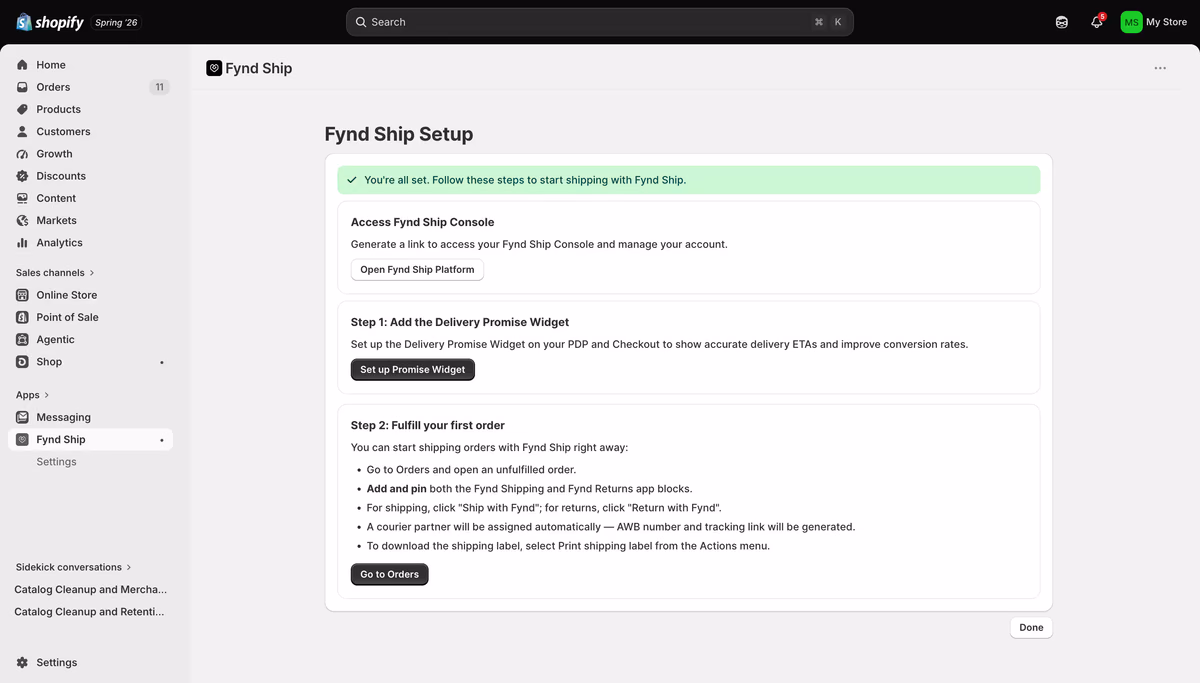
Task: Click the Shop channel icon
Action: click(x=22, y=362)
